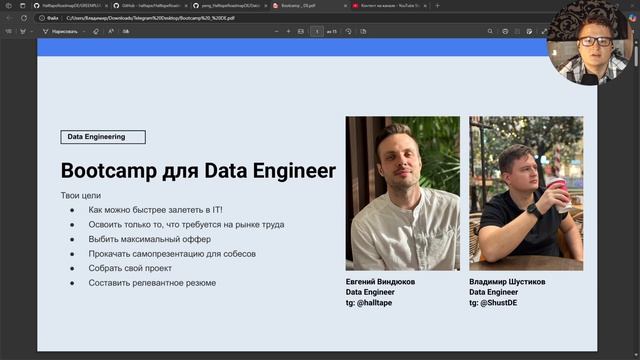Click the save as icon in PDF toolbar
The width and height of the screenshot is (640, 360).
(x=529, y=31)
